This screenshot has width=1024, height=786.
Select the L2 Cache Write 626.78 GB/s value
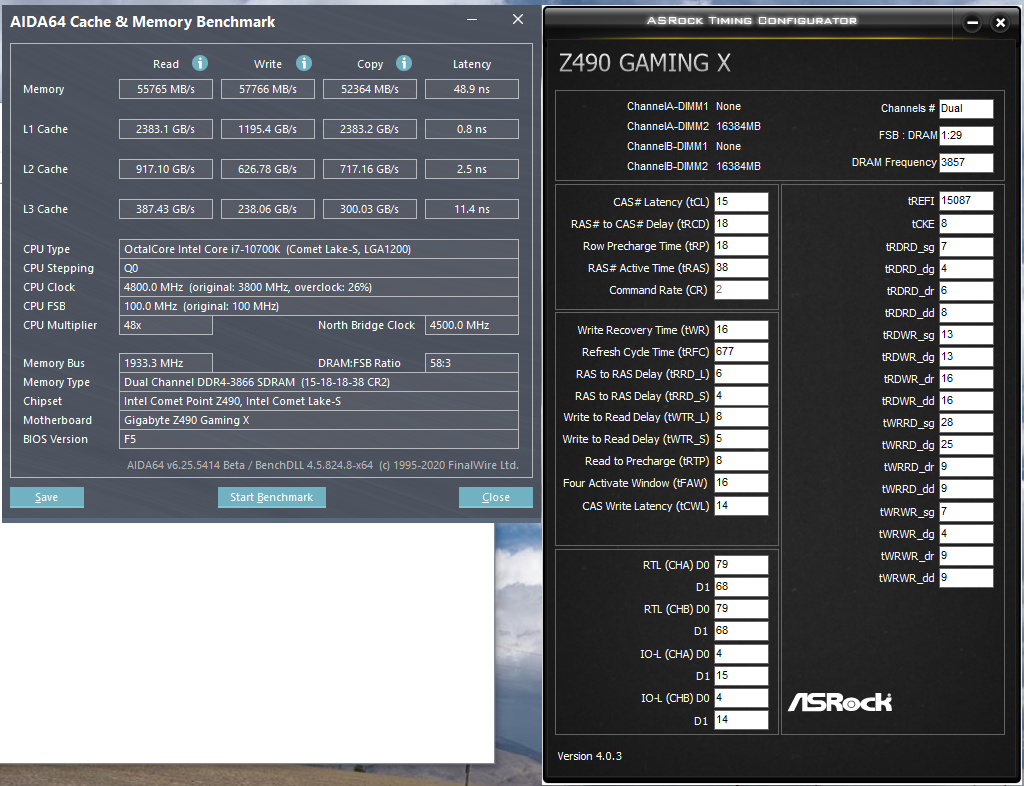pyautogui.click(x=268, y=169)
